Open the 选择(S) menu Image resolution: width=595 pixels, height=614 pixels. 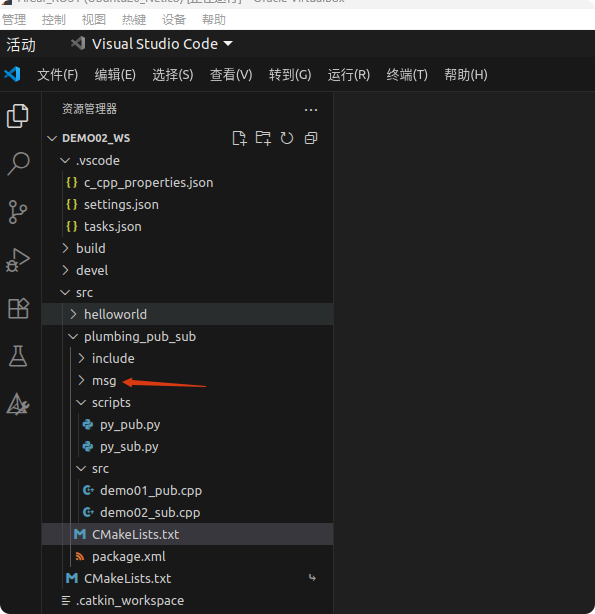point(173,74)
